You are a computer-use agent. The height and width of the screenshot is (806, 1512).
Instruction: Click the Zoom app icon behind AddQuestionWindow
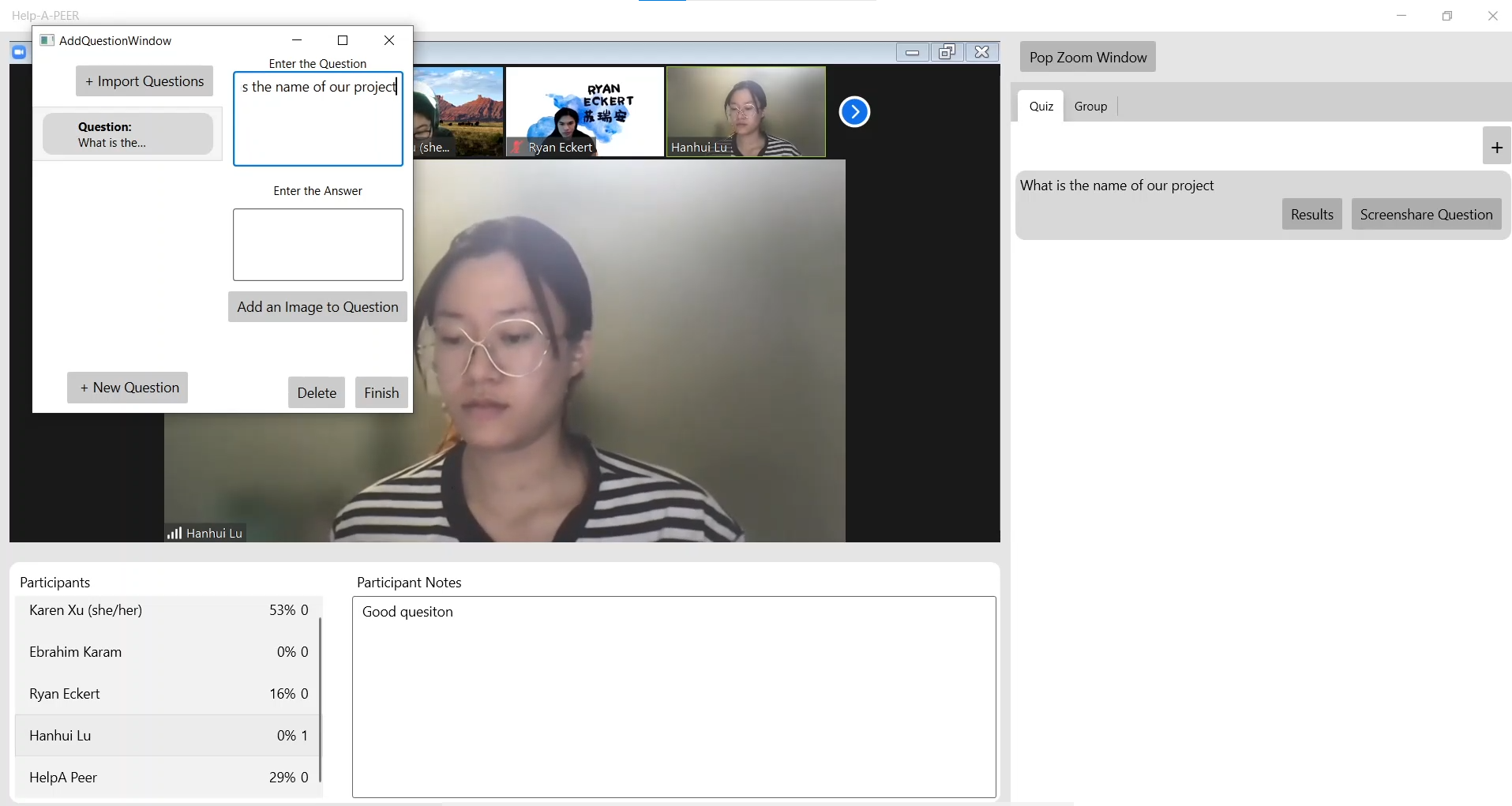click(19, 52)
